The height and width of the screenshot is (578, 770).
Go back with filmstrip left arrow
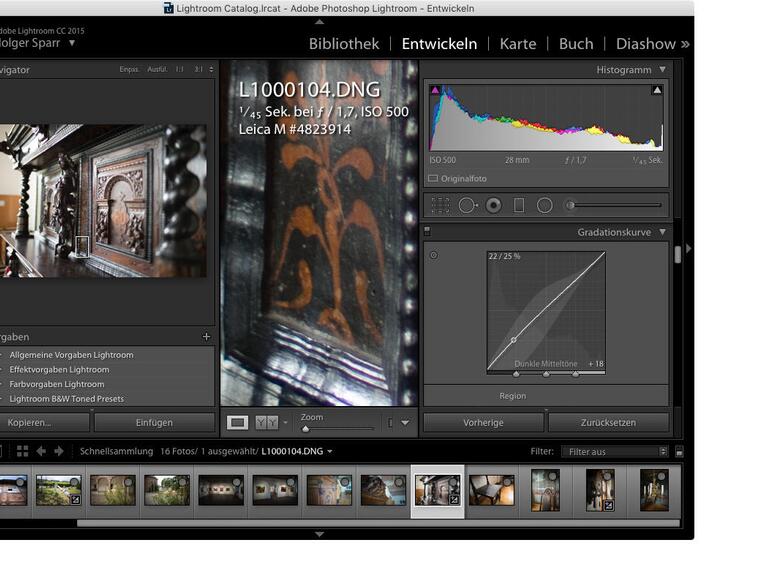click(x=41, y=451)
